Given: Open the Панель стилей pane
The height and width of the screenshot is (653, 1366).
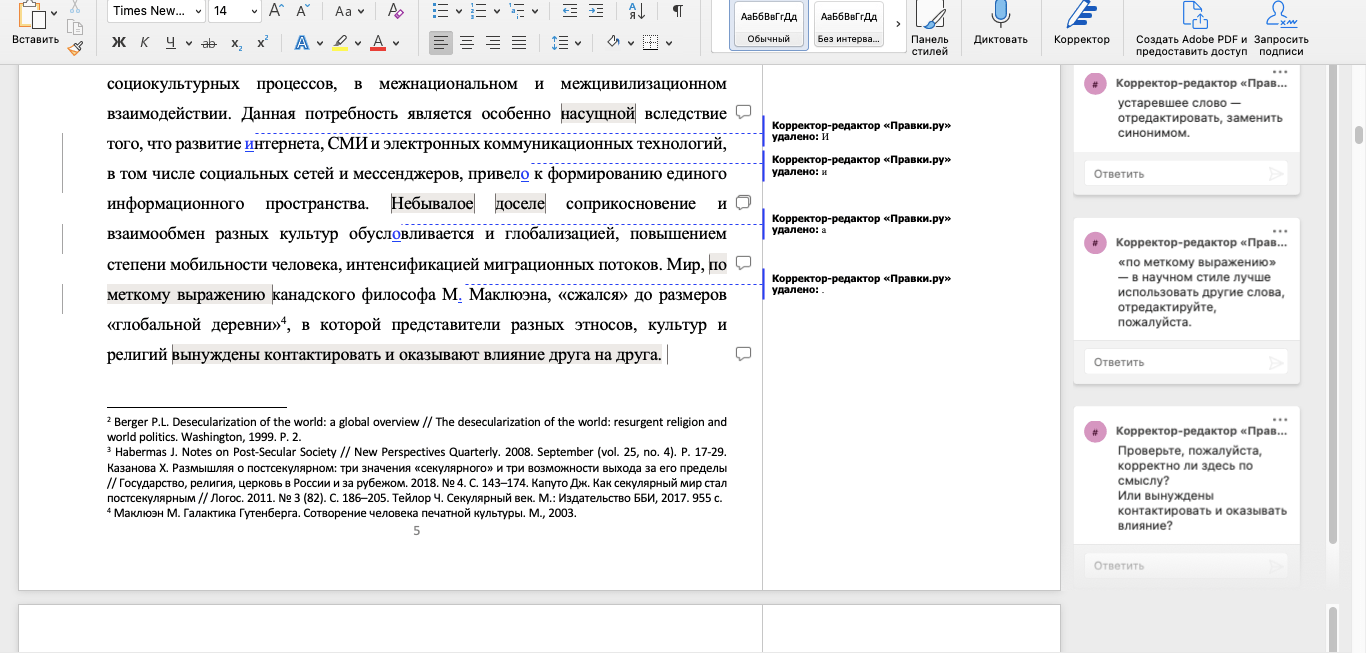Looking at the screenshot, I should pos(930,29).
